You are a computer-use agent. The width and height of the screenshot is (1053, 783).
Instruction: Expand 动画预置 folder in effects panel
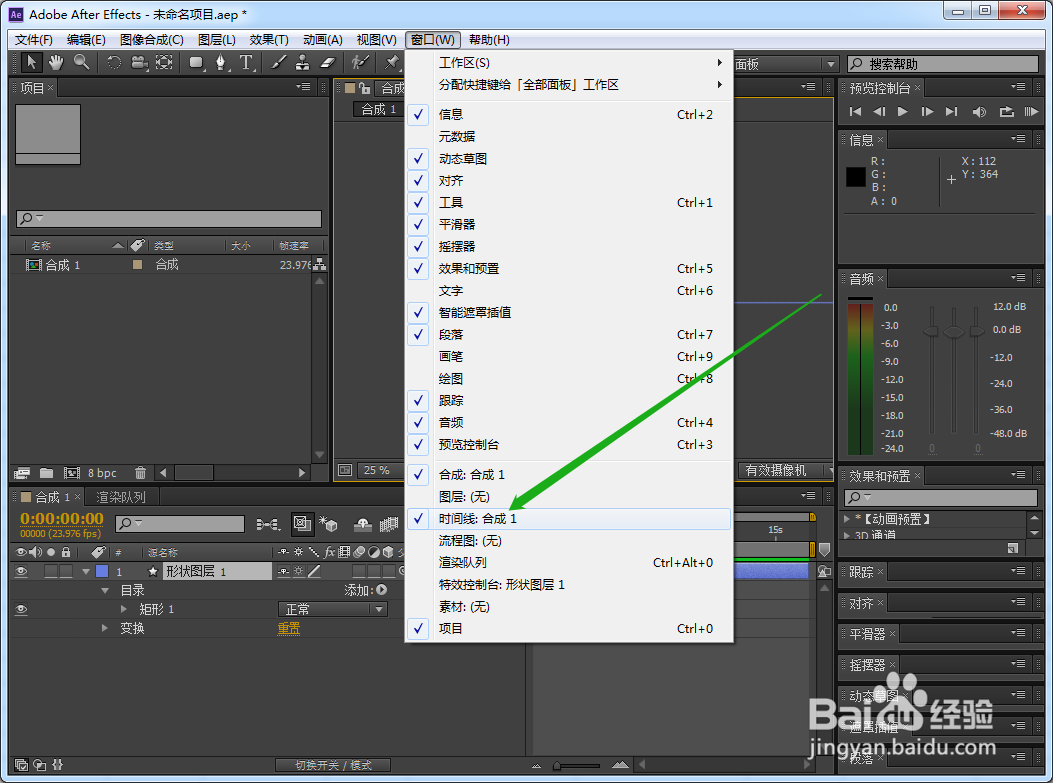pyautogui.click(x=847, y=518)
